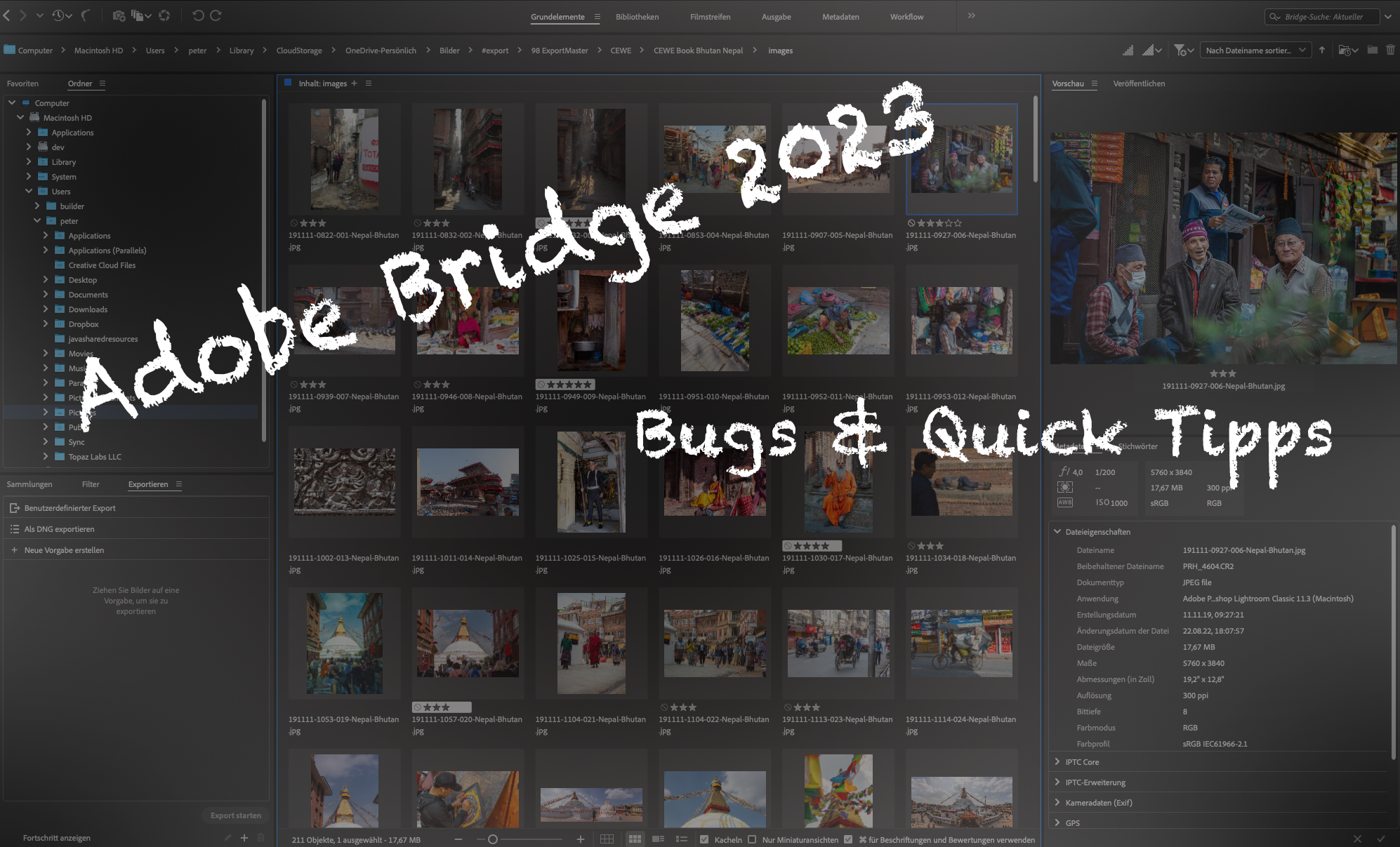The height and width of the screenshot is (847, 1400).
Task: Enable the Nur Miniaturansichten checkbox
Action: click(x=752, y=839)
